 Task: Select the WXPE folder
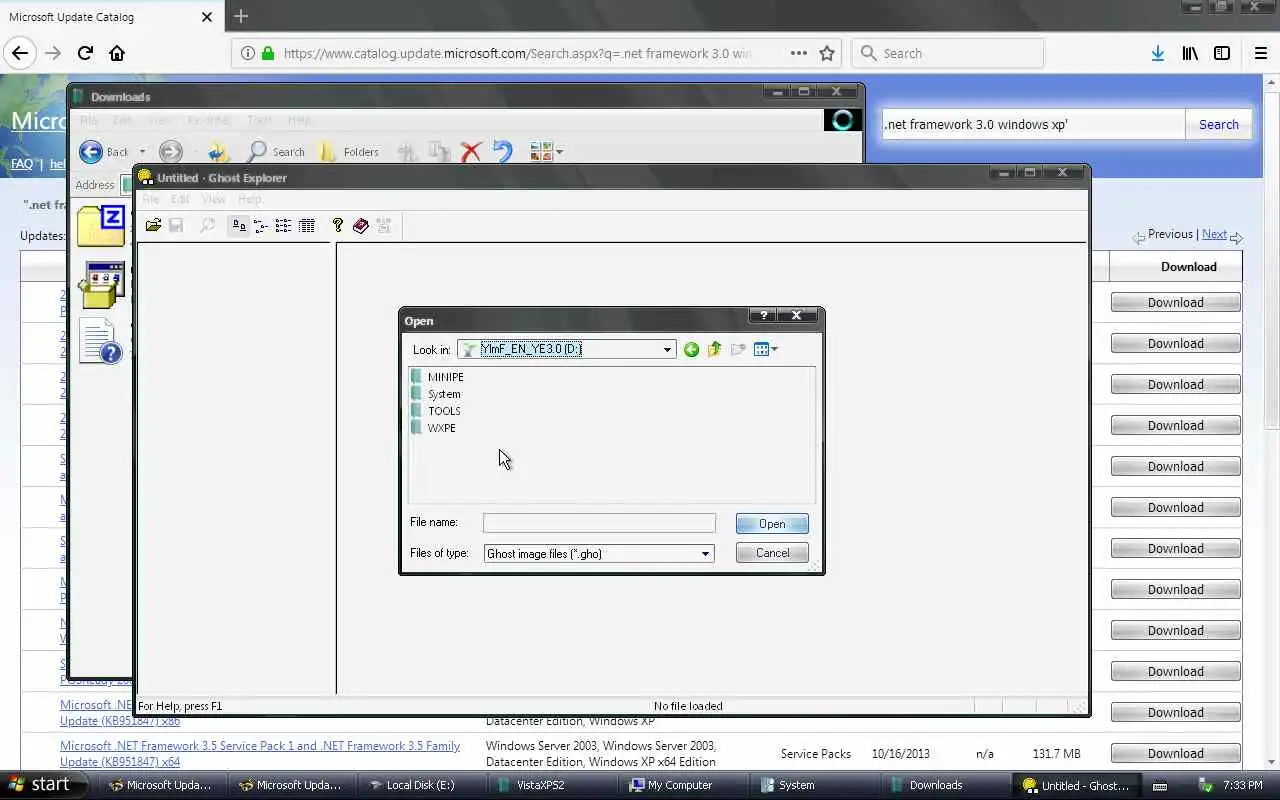pos(433,428)
